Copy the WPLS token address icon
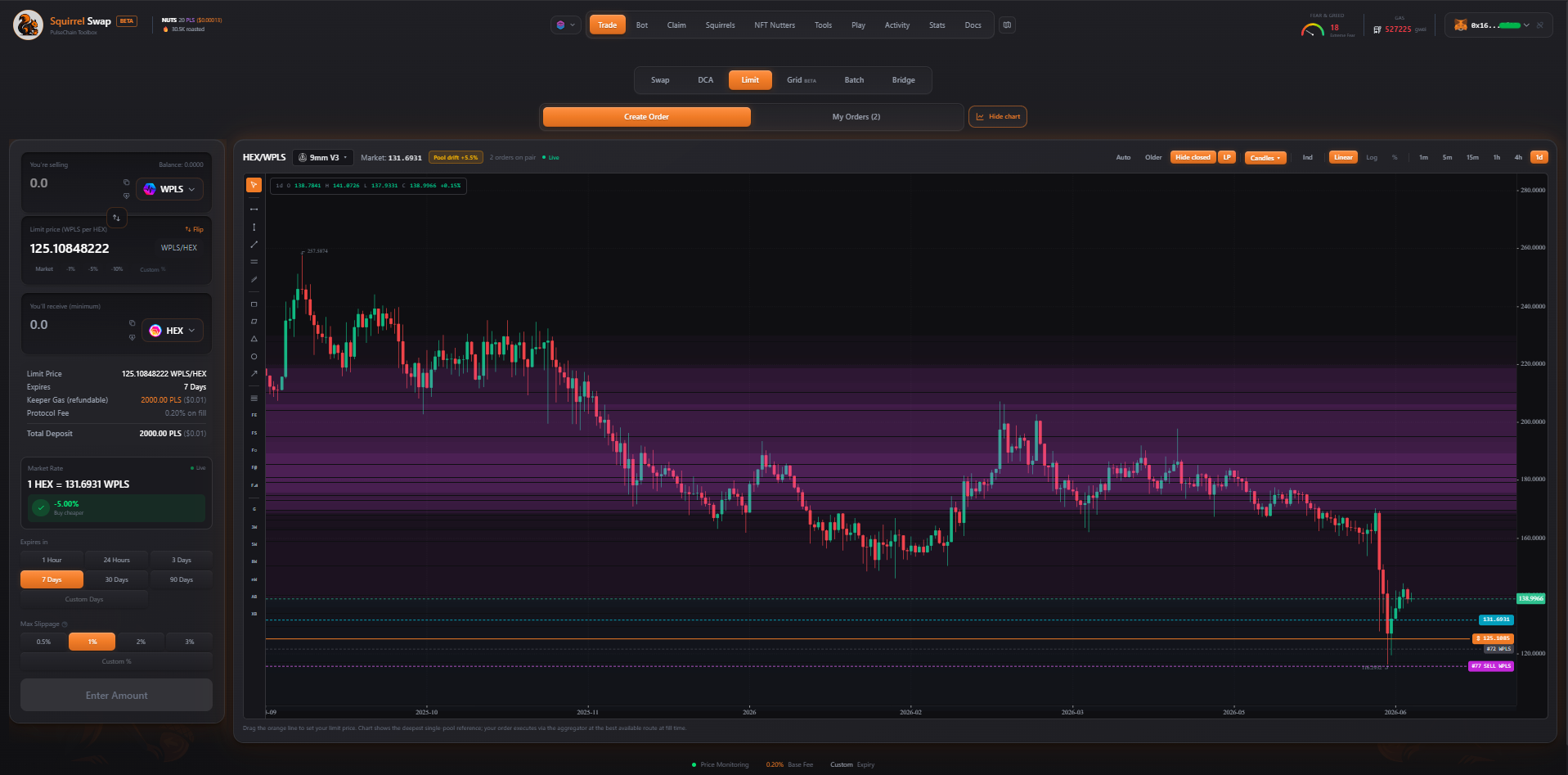The width and height of the screenshot is (1568, 775). (x=126, y=182)
